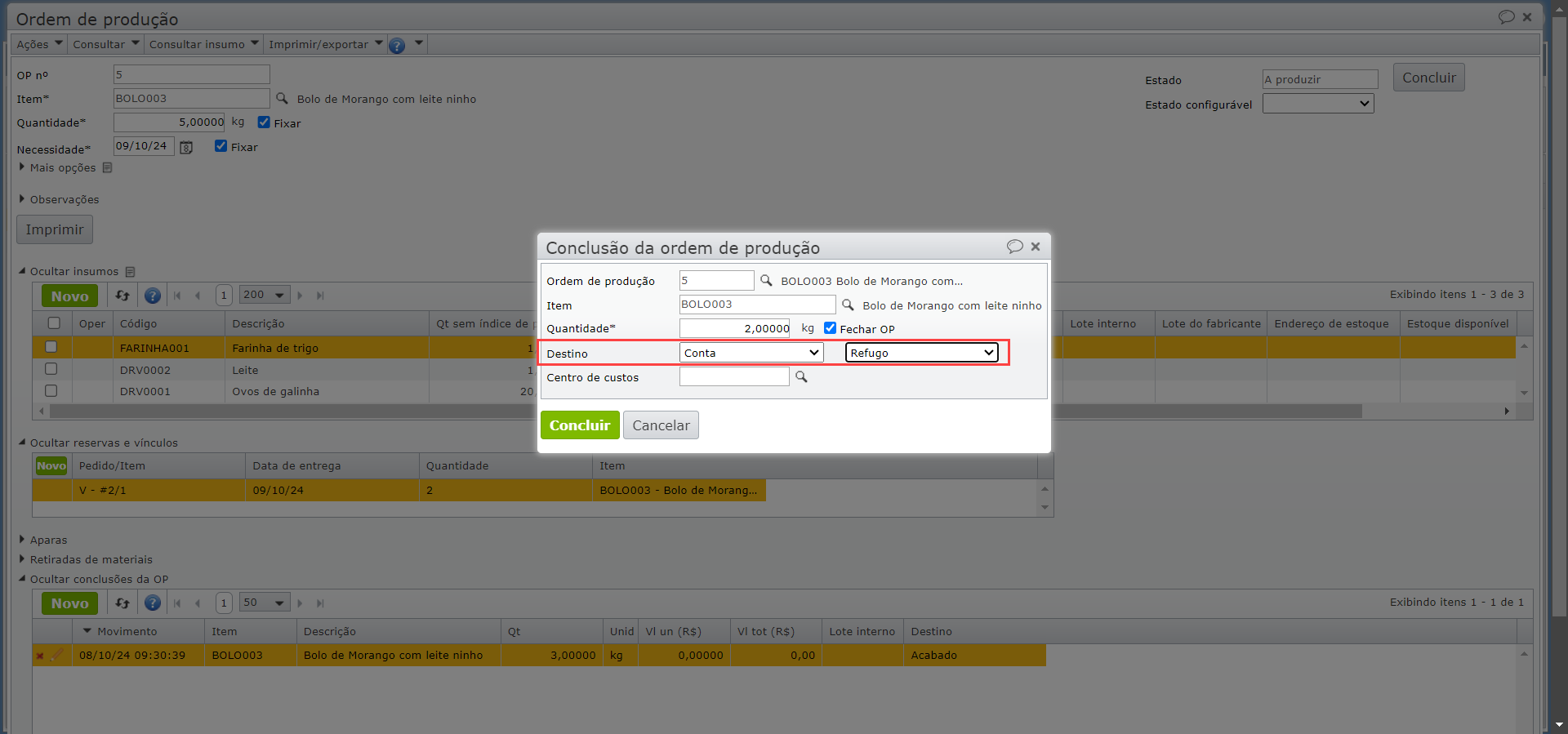
Task: Click the Quantidade field in the dialog
Action: [x=735, y=328]
